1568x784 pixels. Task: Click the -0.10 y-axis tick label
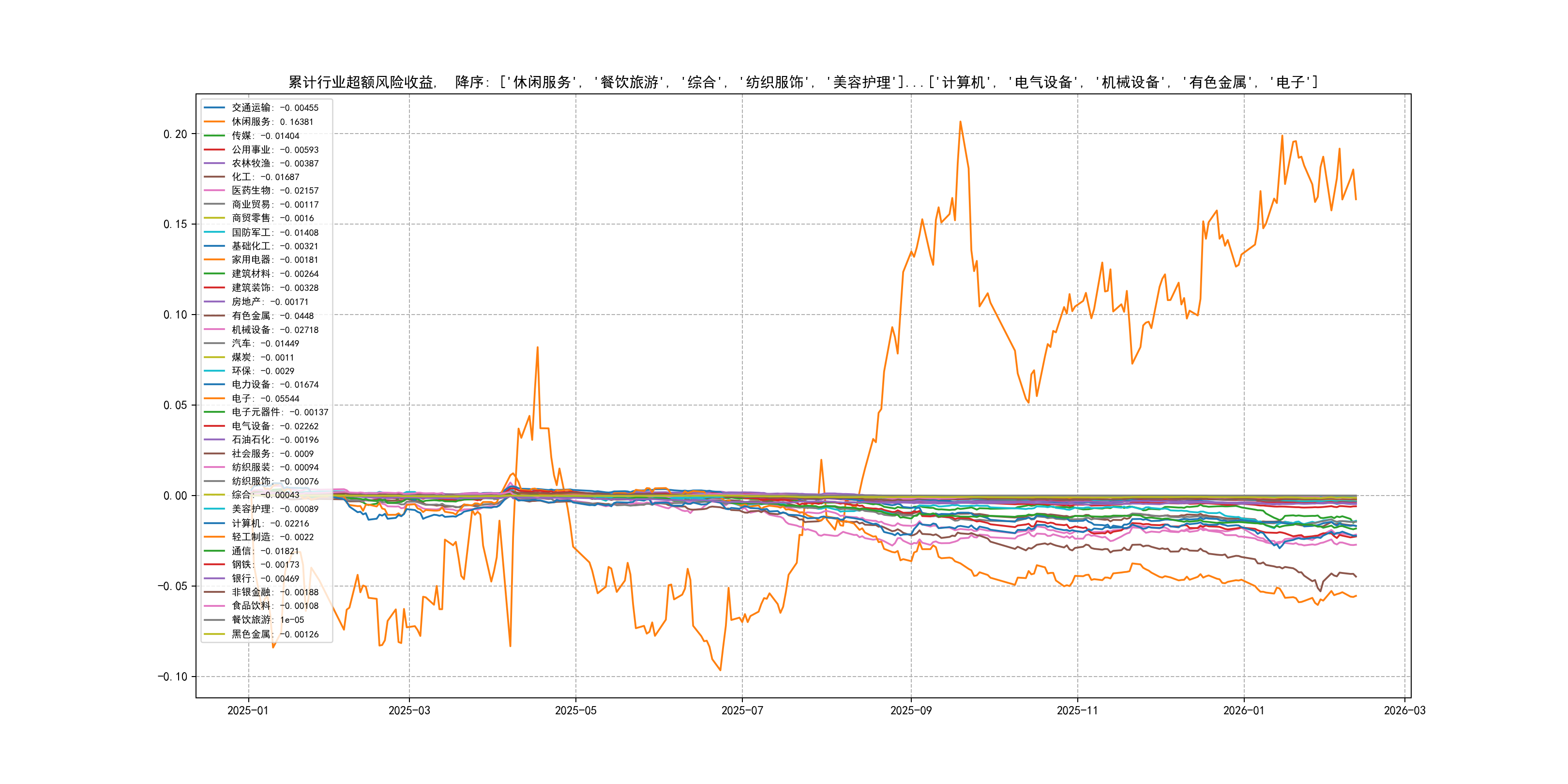point(172,677)
